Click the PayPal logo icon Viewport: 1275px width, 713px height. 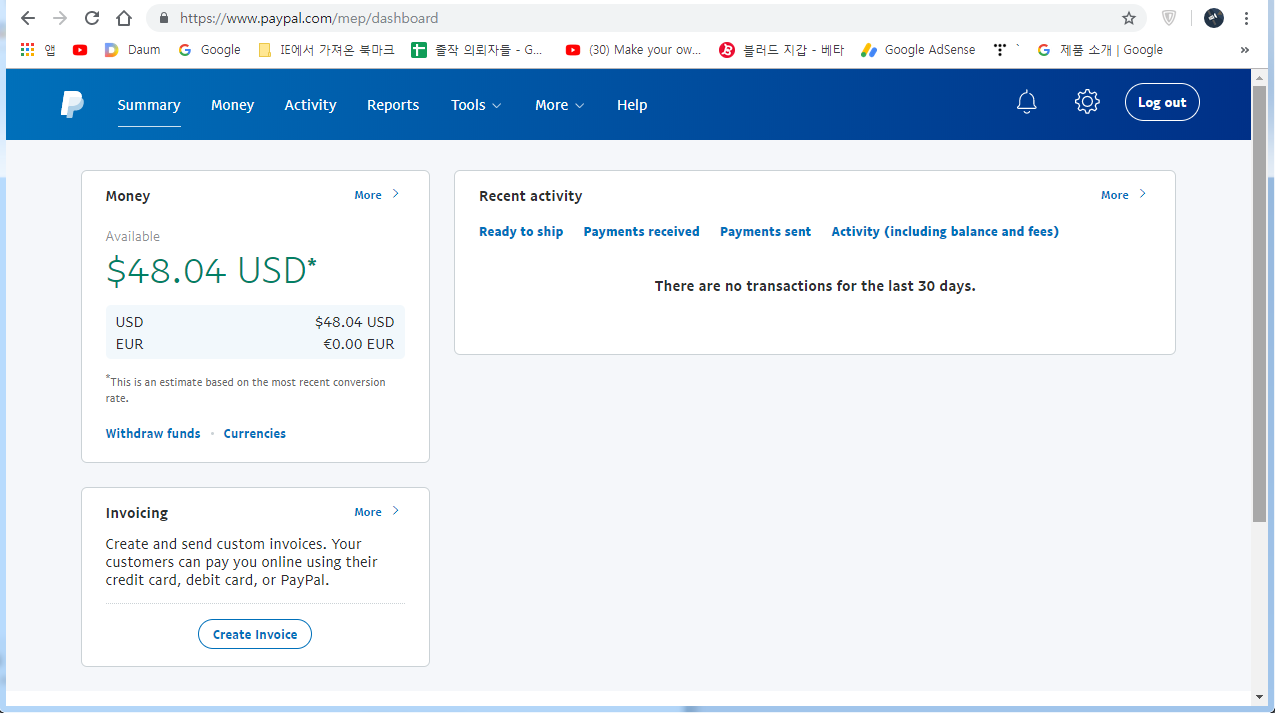[x=72, y=104]
